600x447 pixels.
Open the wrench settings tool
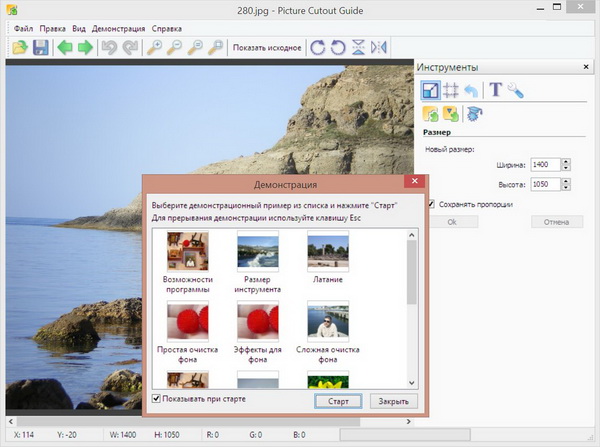click(x=515, y=90)
